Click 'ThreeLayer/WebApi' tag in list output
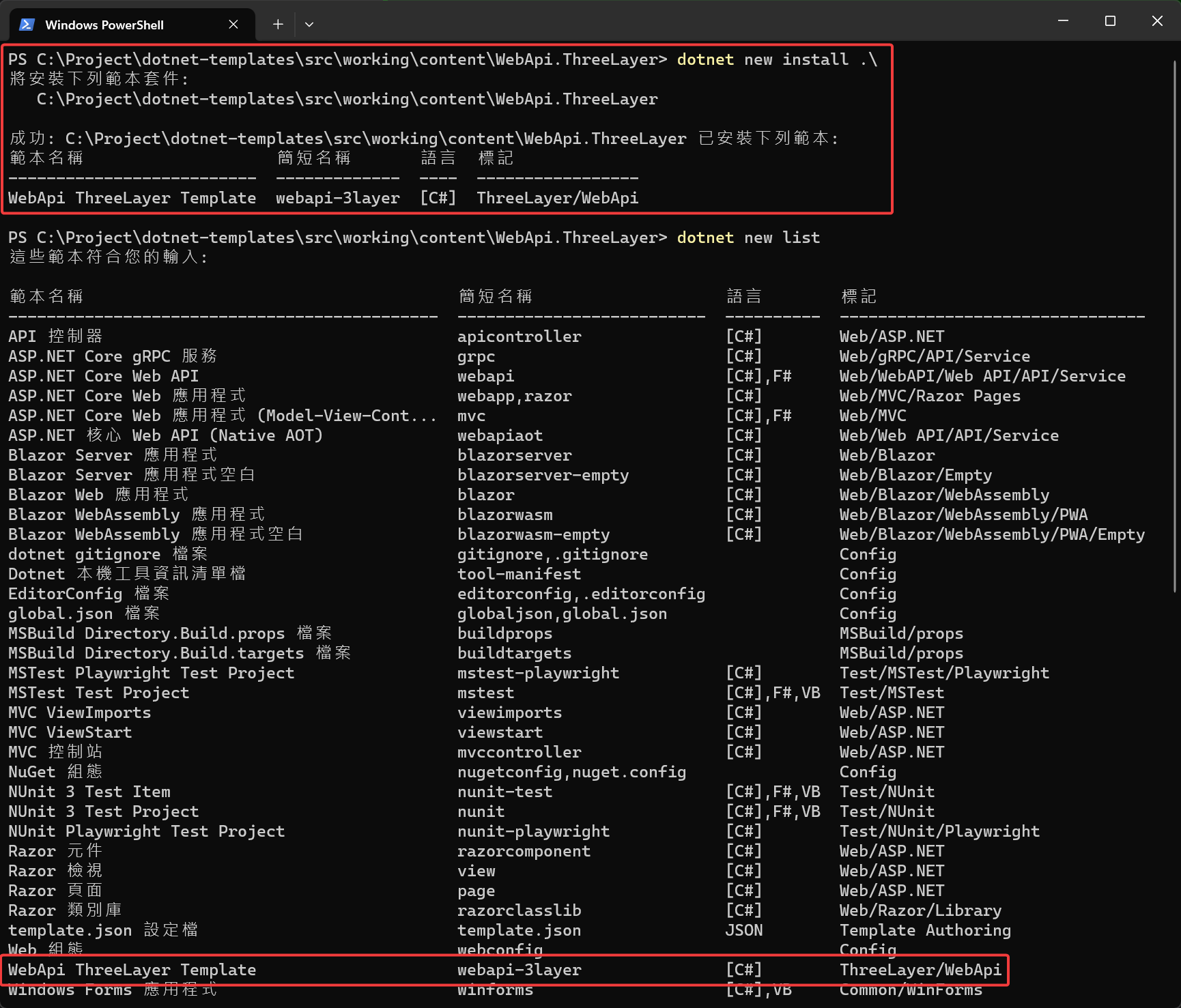 pos(921,970)
